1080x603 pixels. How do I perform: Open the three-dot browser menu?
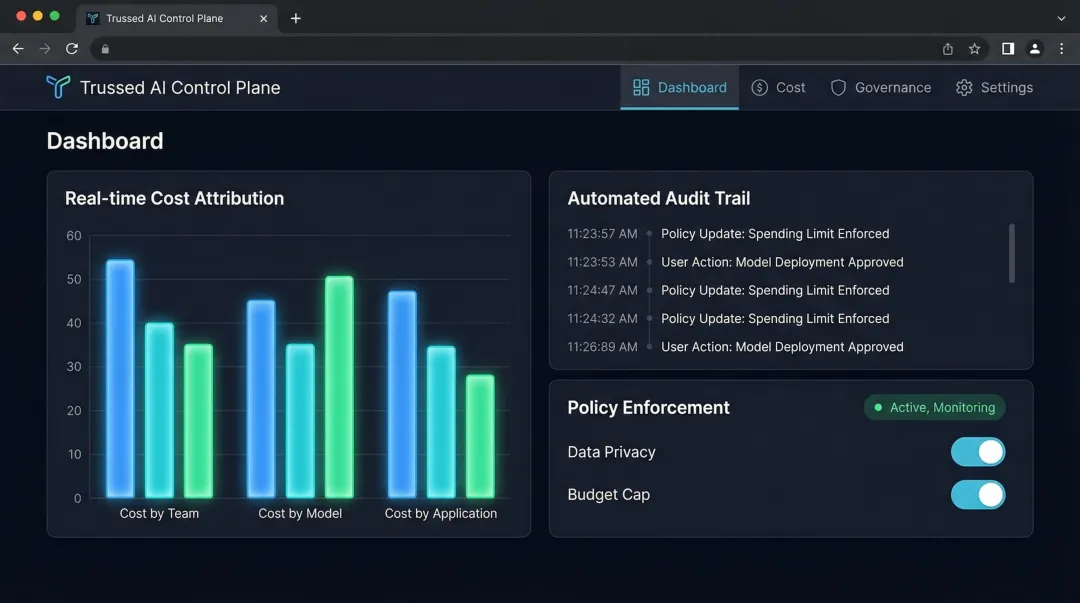click(x=1061, y=48)
